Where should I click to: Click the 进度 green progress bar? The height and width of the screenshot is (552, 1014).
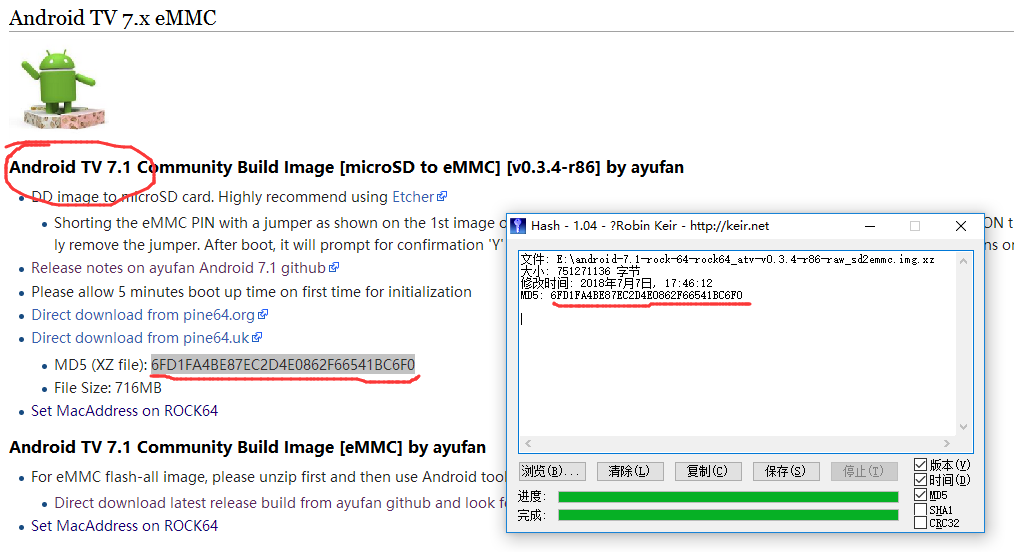(x=727, y=497)
